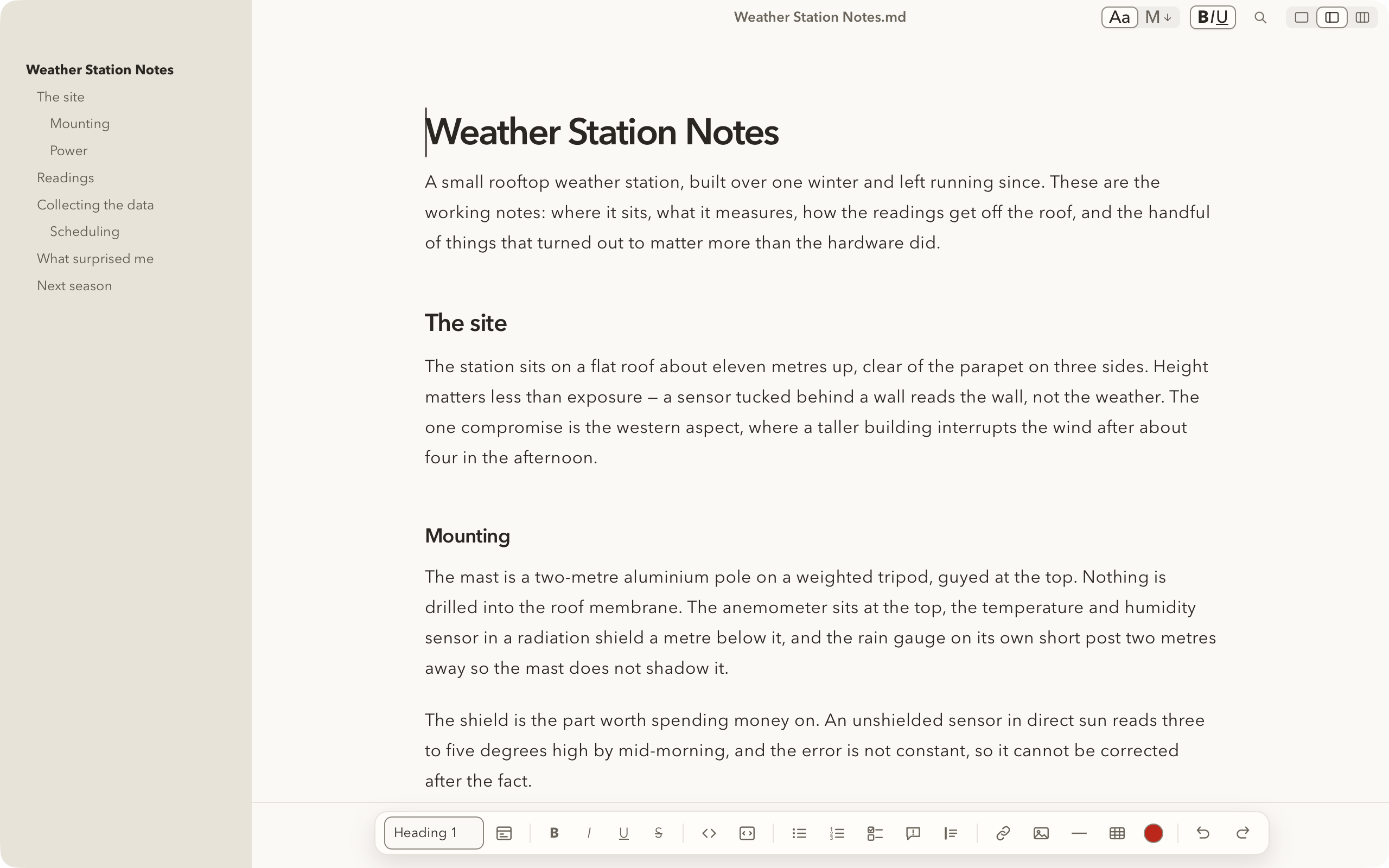Image resolution: width=1389 pixels, height=868 pixels.
Task: Jump to What surprised me section
Action: (95, 258)
